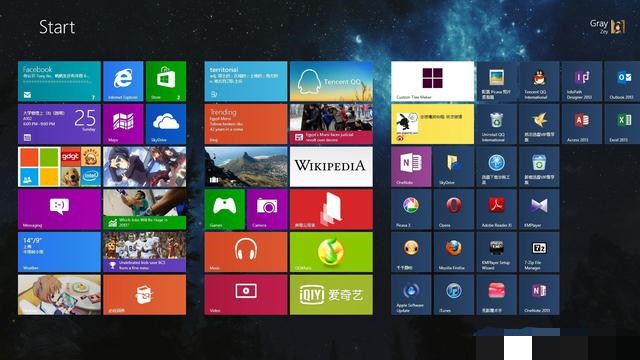
Task: Open the orange bucket app tile
Action: click(144, 295)
